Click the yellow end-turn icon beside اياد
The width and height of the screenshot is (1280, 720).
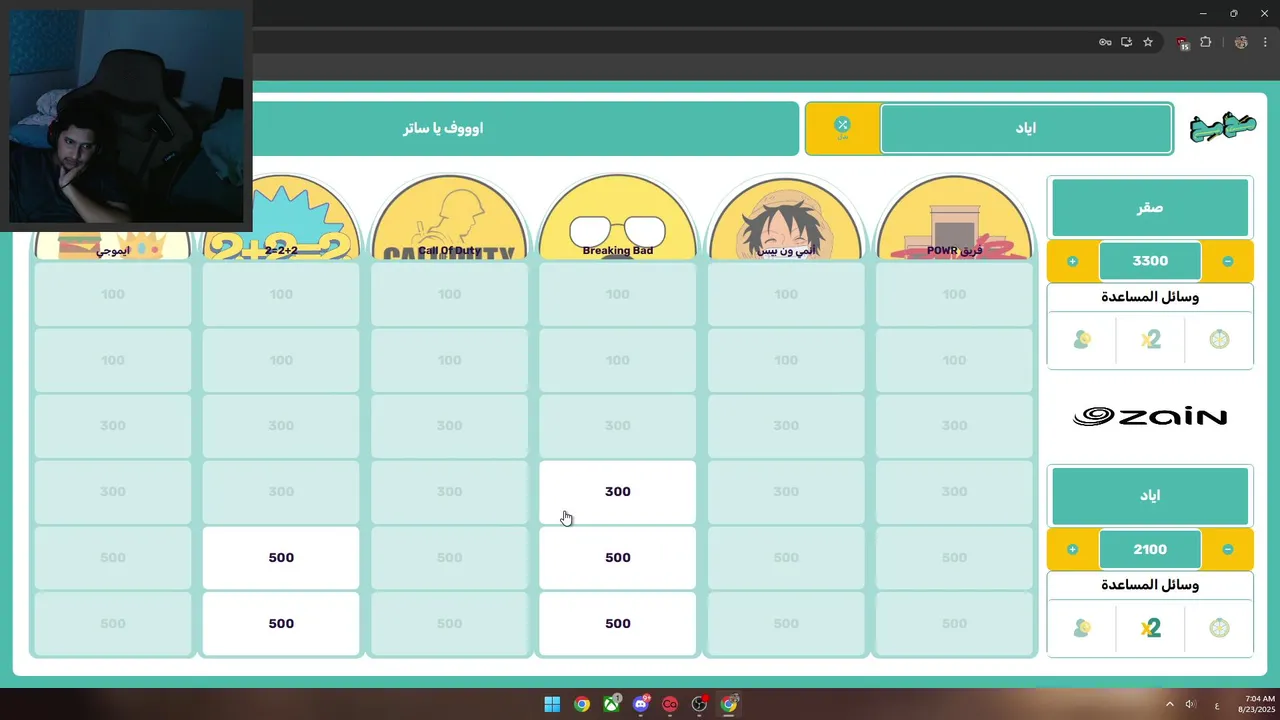click(x=842, y=128)
